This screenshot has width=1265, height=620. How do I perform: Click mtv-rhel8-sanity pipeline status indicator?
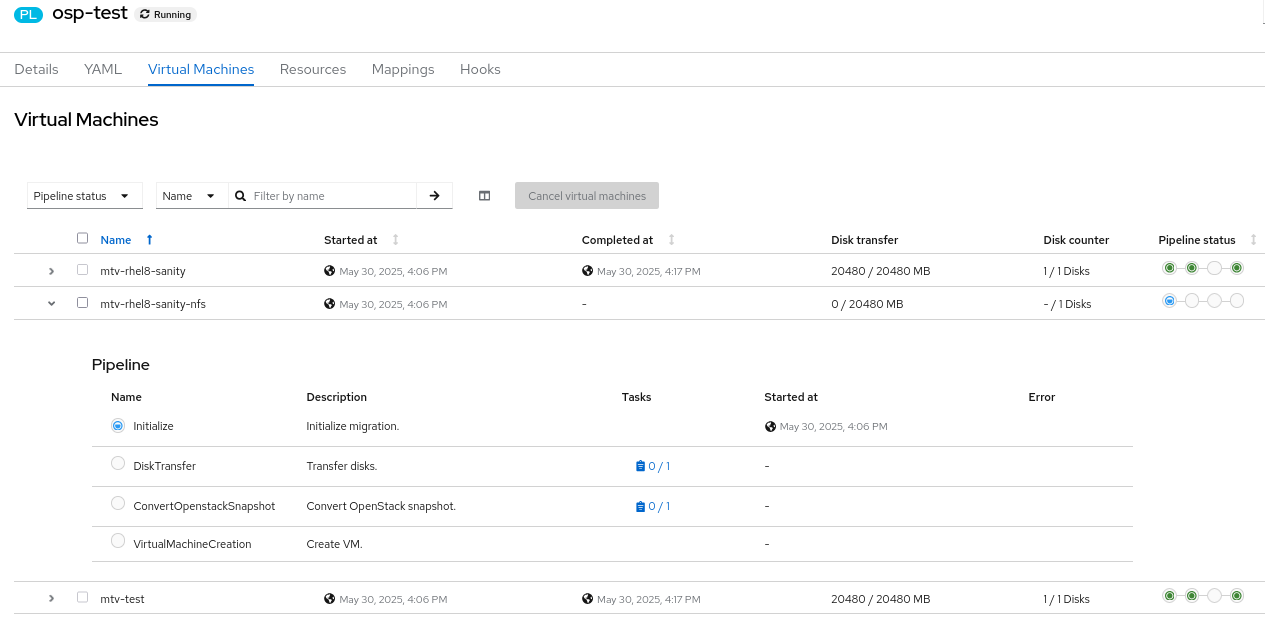1202,268
